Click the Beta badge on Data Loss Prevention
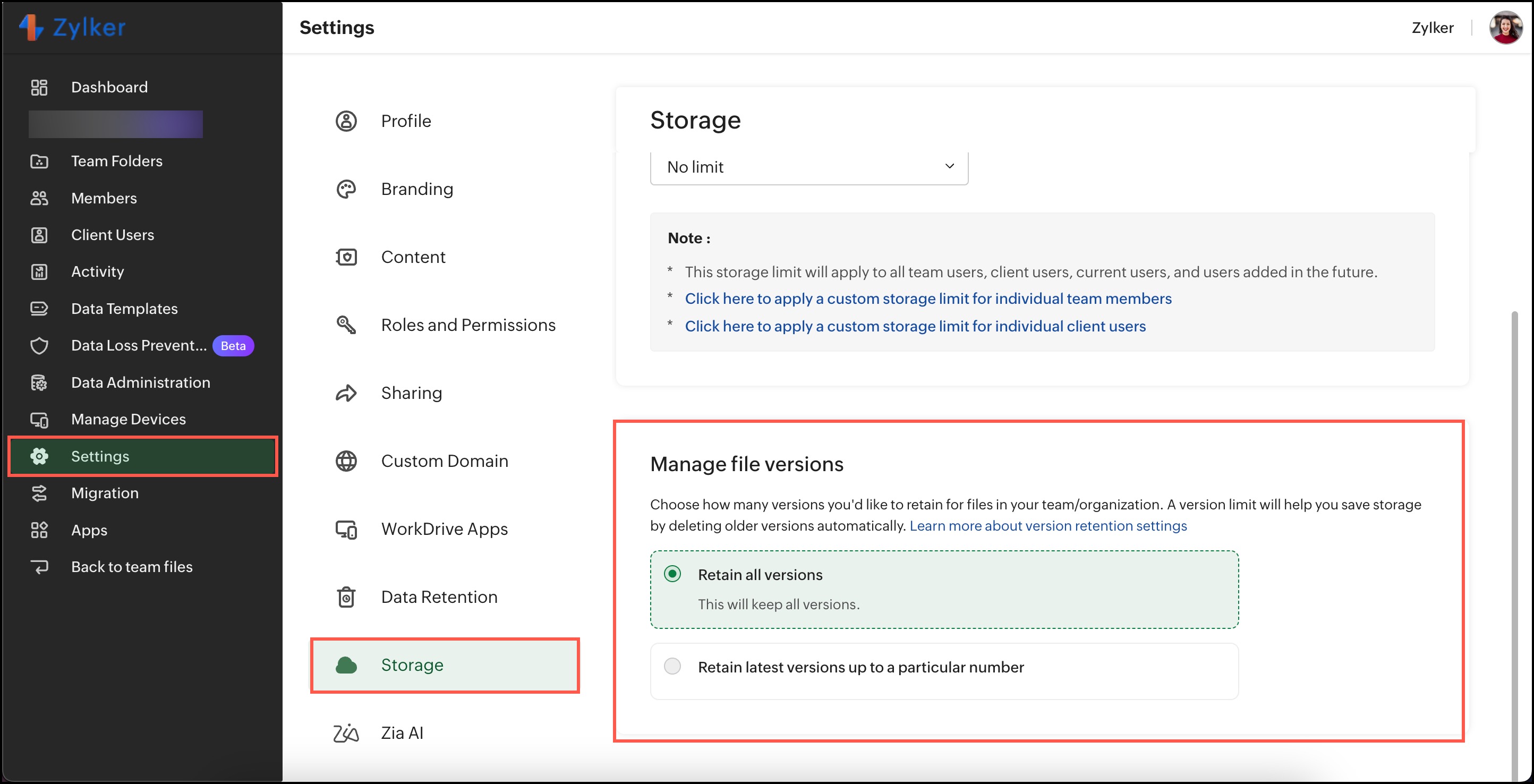Viewport: 1534px width, 784px height. click(233, 346)
